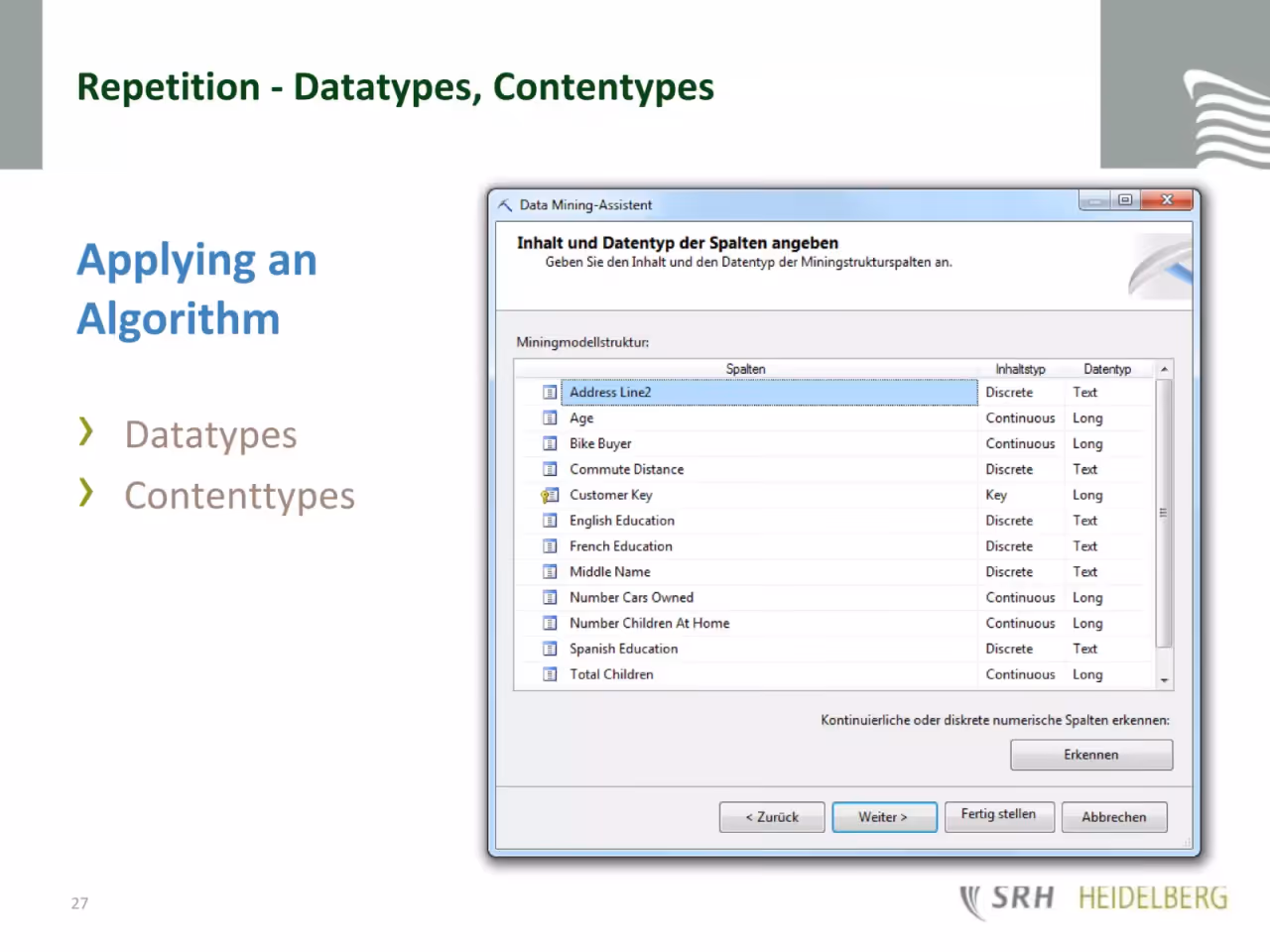Click Text data type for Spanish Education

click(x=1084, y=650)
